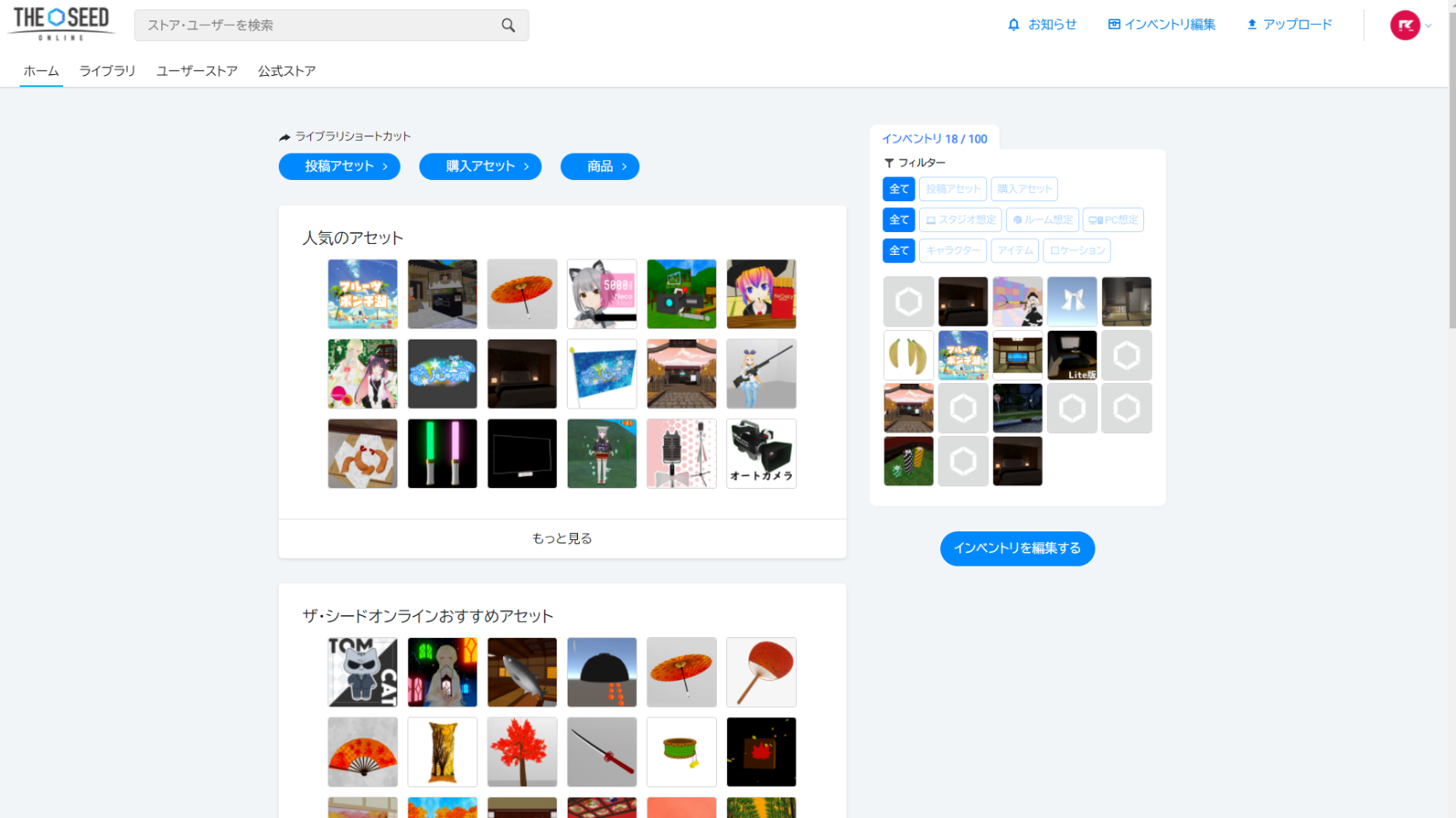Open the ライブラリ tab
Screen dimensions: 1456x818
[x=107, y=71]
